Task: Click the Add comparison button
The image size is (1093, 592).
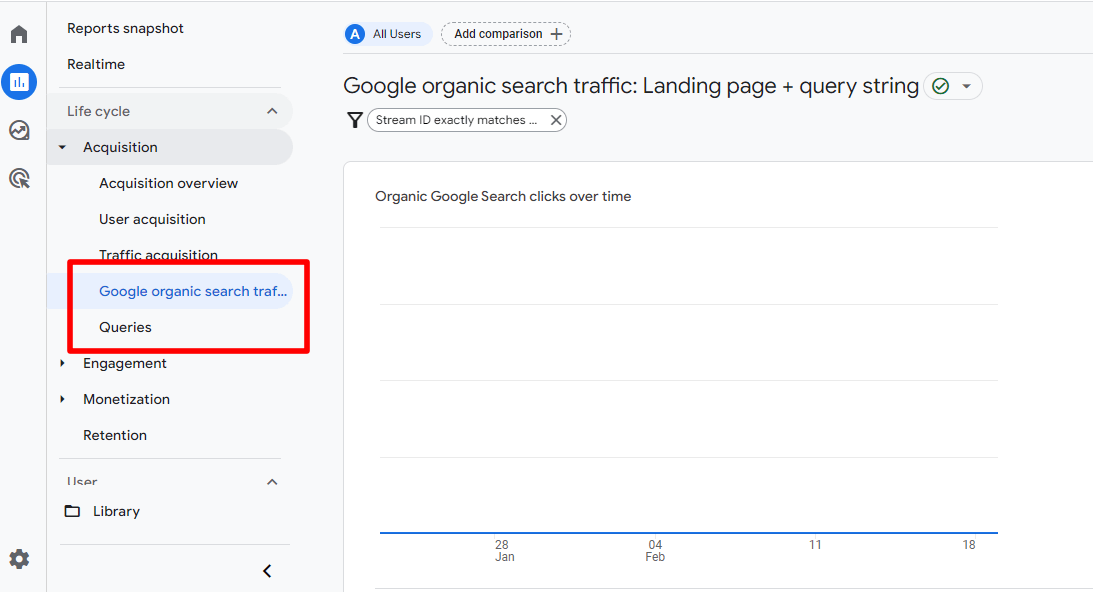Action: pyautogui.click(x=505, y=33)
